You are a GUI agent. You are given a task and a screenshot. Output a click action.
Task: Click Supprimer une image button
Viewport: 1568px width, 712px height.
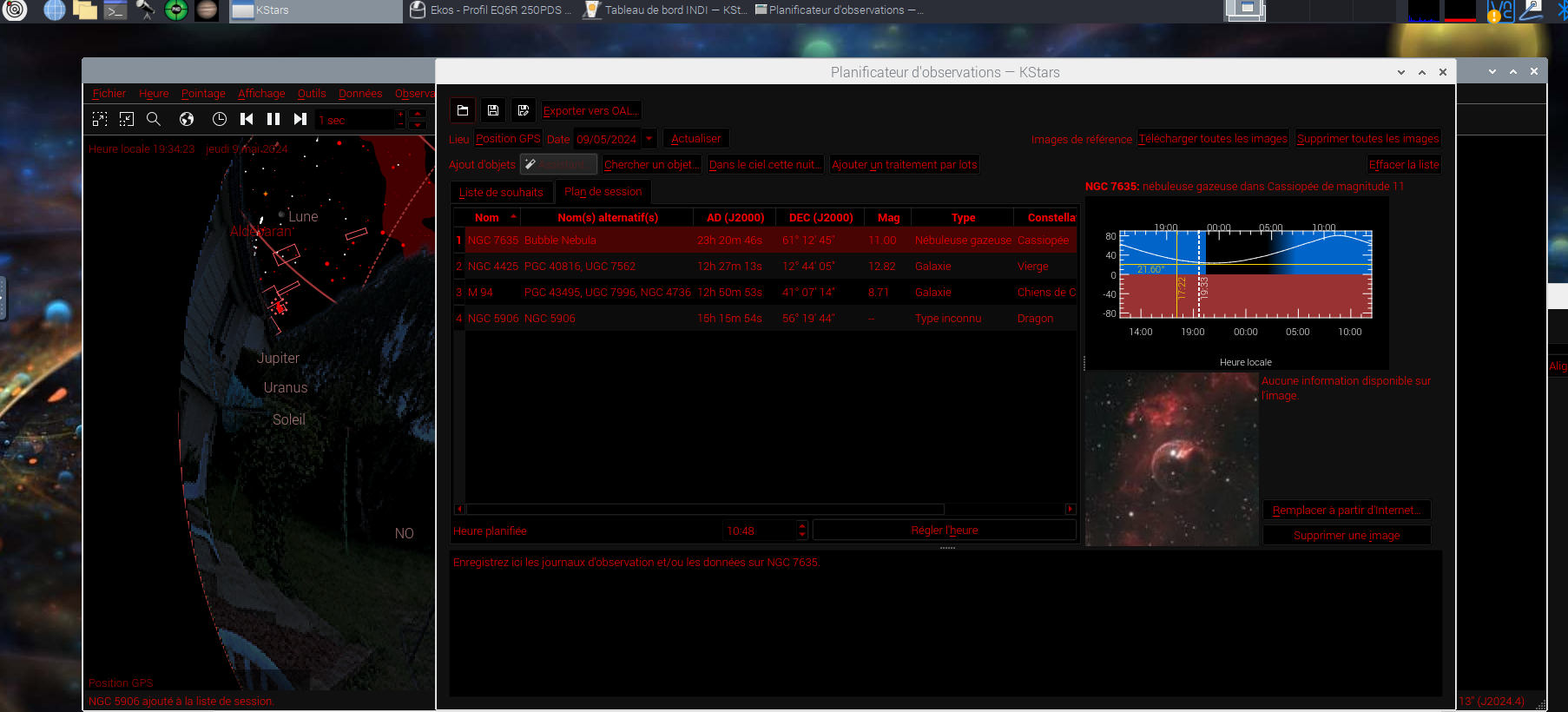tap(1347, 535)
